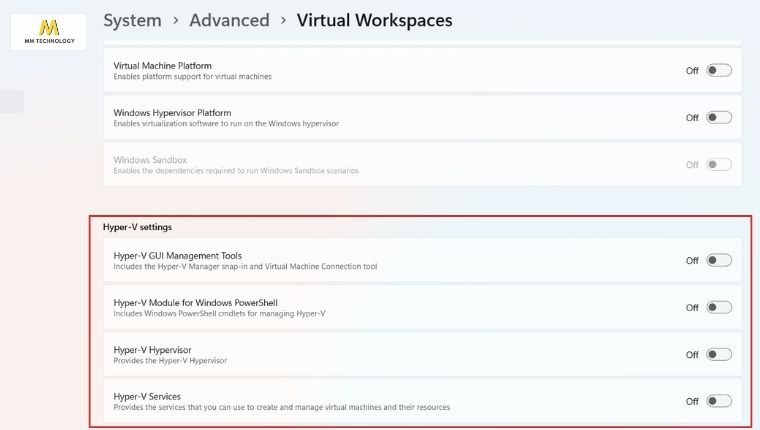Image resolution: width=760 pixels, height=430 pixels.
Task: Select the Hyper-V settings section heading
Action: point(137,227)
